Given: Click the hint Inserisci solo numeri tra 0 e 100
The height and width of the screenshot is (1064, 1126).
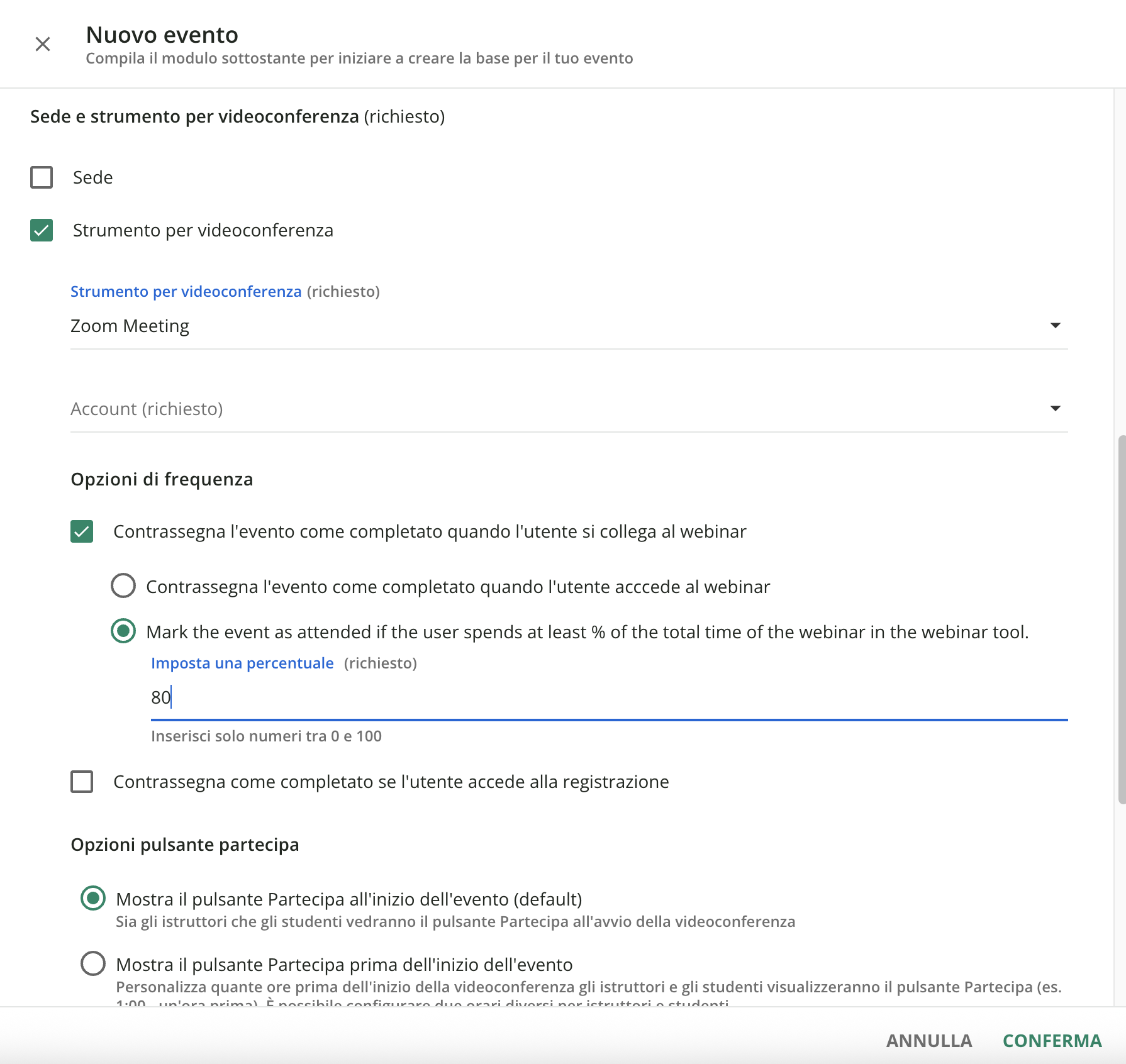Looking at the screenshot, I should (266, 736).
